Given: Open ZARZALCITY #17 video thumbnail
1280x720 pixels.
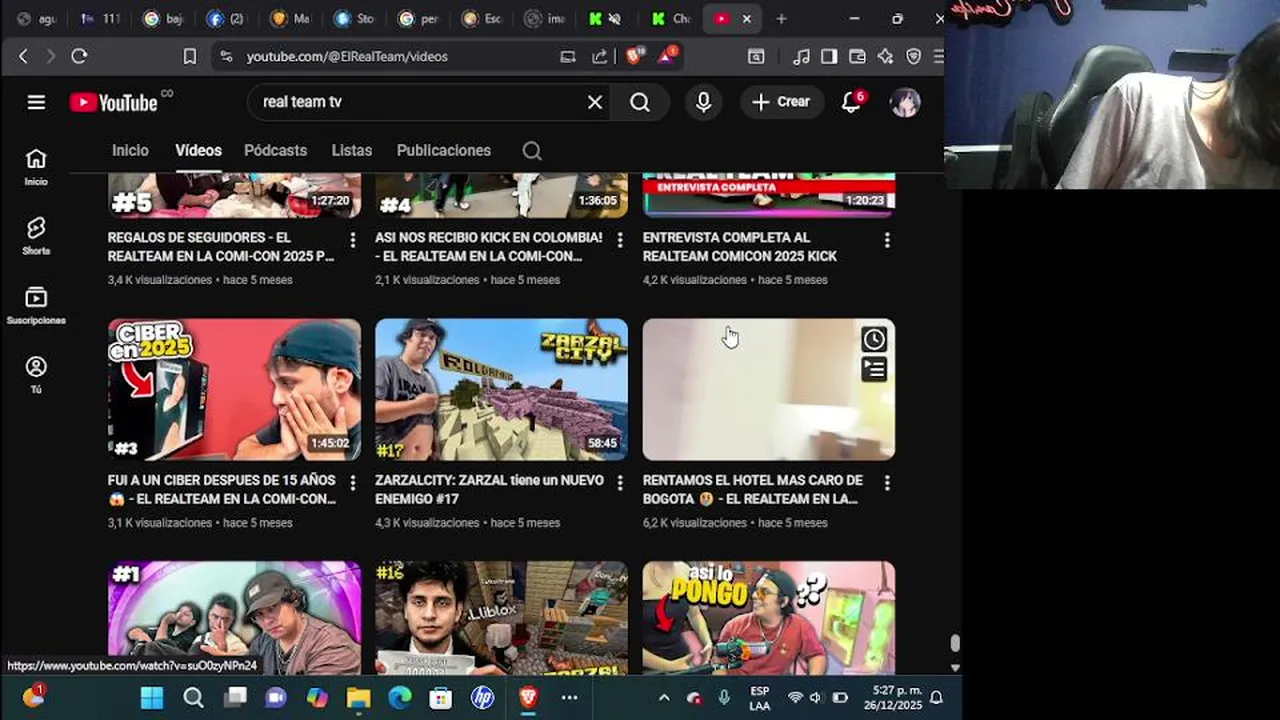Looking at the screenshot, I should [501, 389].
